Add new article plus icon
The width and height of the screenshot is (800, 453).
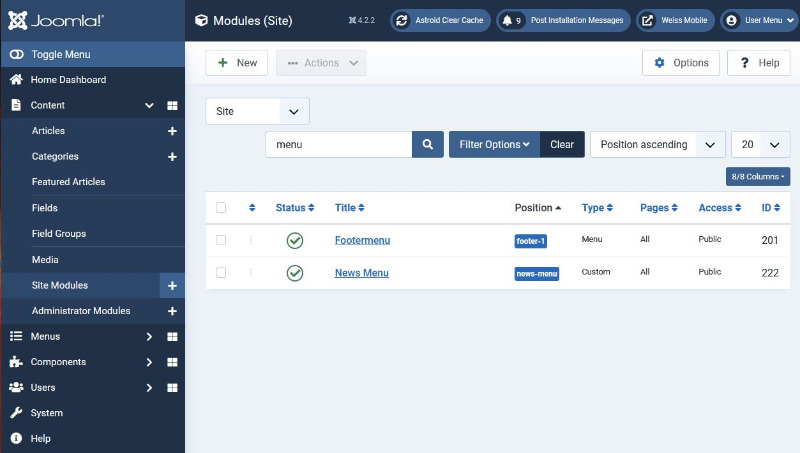[172, 131]
